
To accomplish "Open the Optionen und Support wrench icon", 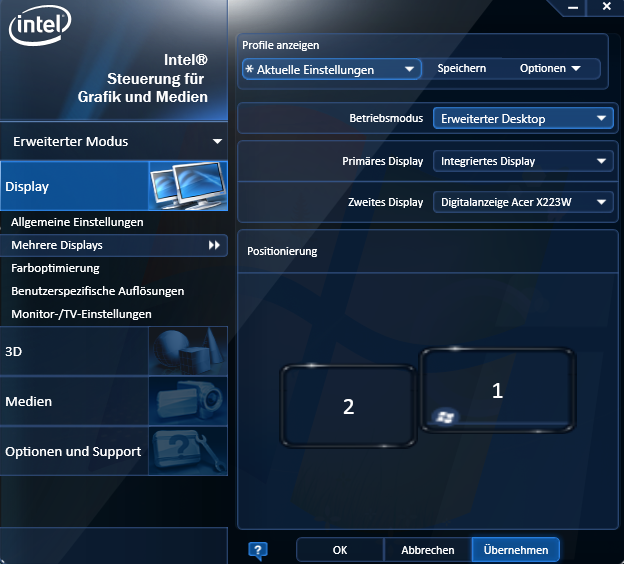I will click(188, 451).
